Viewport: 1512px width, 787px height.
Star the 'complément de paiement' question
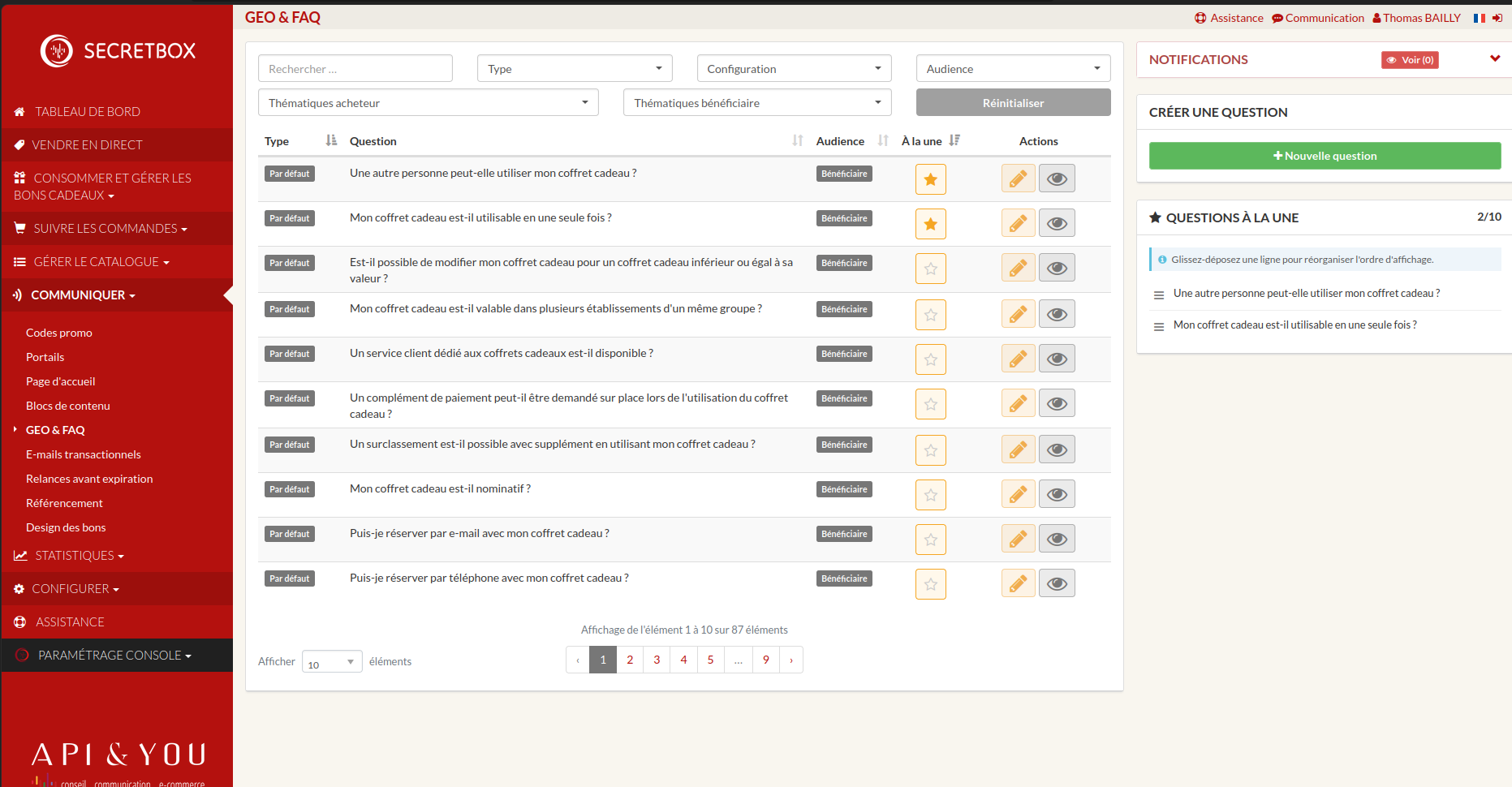pos(931,404)
